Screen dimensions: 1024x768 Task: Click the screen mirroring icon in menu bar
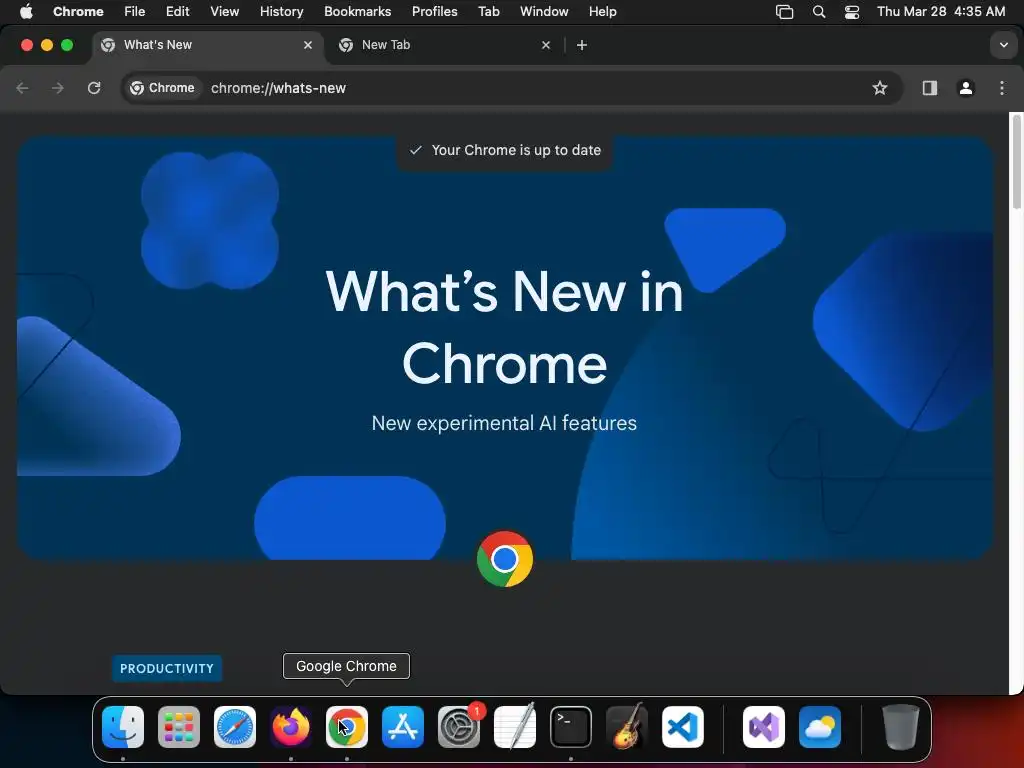click(x=784, y=12)
